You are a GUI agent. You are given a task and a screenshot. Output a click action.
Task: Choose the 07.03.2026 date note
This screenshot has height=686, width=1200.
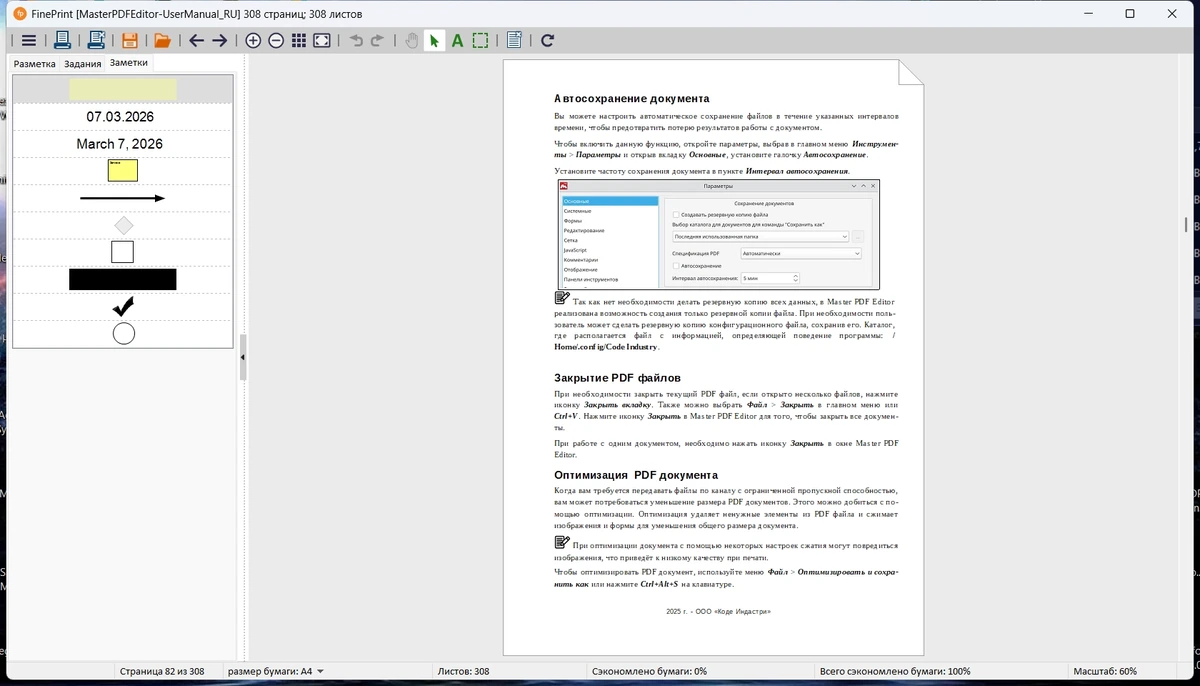pos(120,117)
